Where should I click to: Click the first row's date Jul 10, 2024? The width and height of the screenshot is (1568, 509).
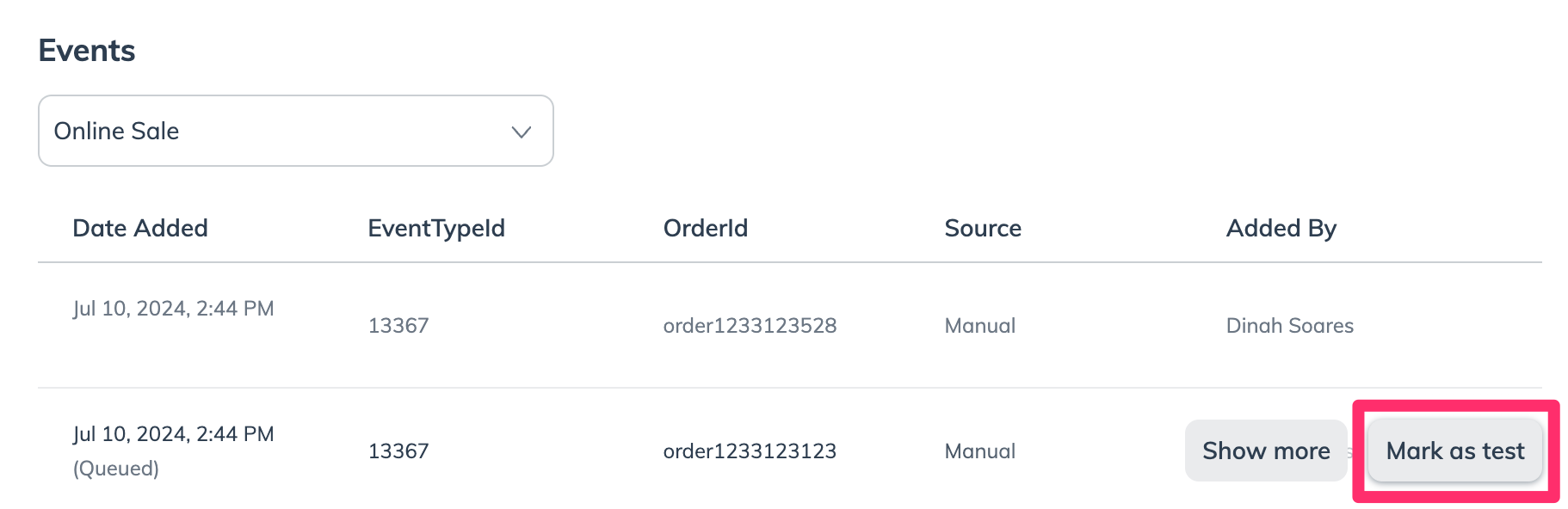pyautogui.click(x=173, y=309)
